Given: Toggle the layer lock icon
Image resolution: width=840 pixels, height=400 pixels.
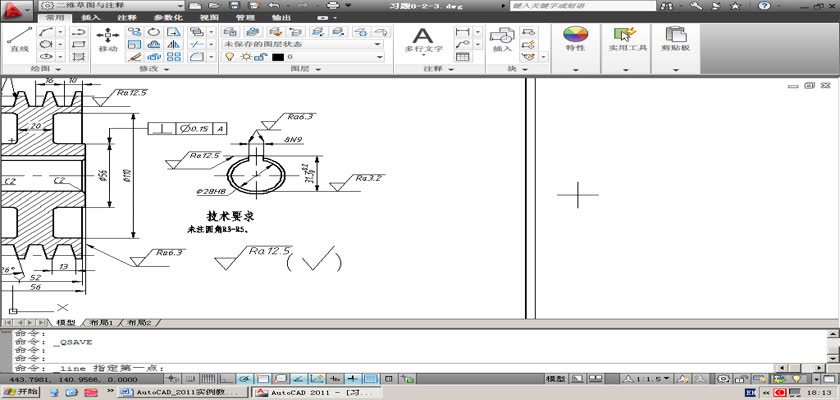Looking at the screenshot, I should click(x=257, y=57).
